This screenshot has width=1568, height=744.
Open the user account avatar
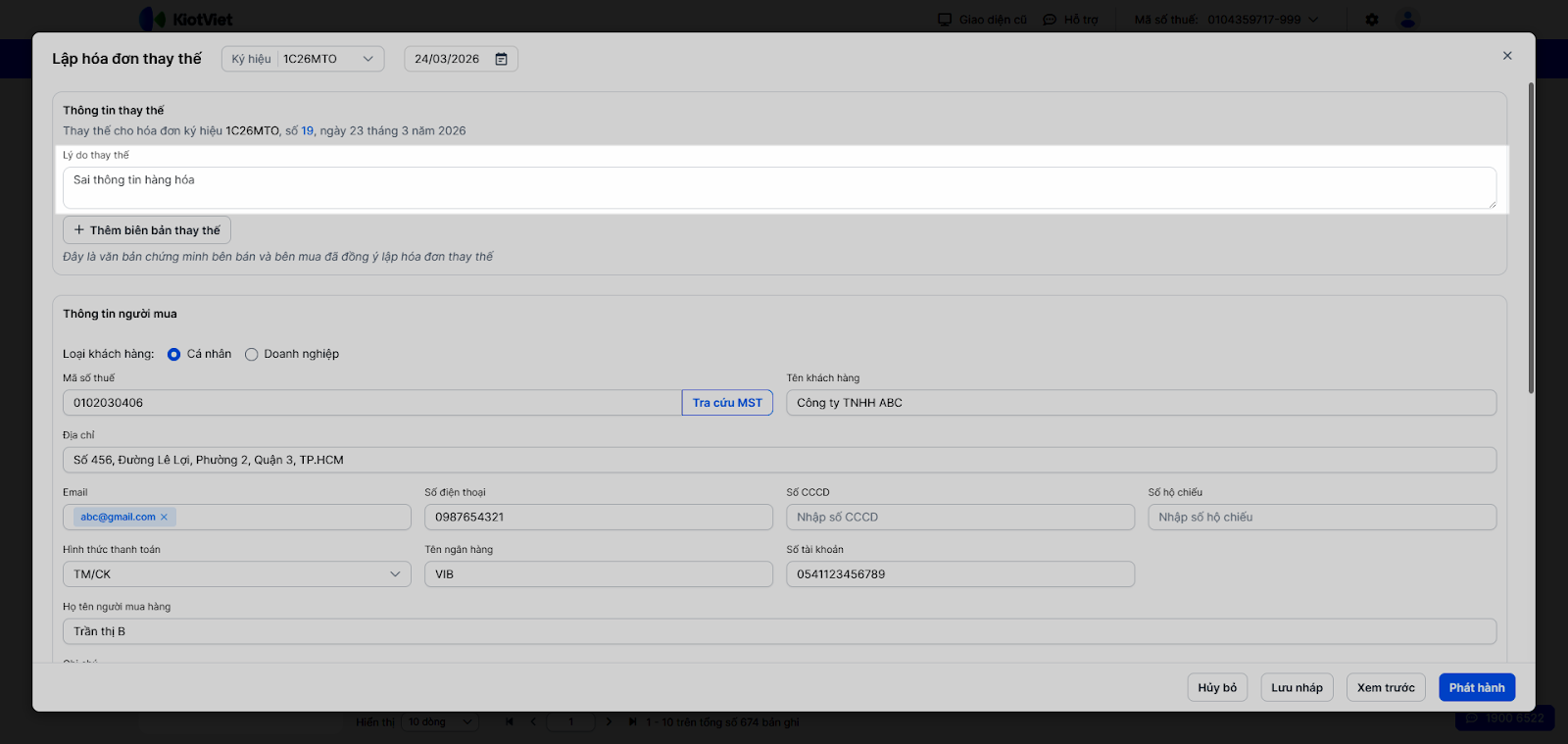pos(1407,20)
